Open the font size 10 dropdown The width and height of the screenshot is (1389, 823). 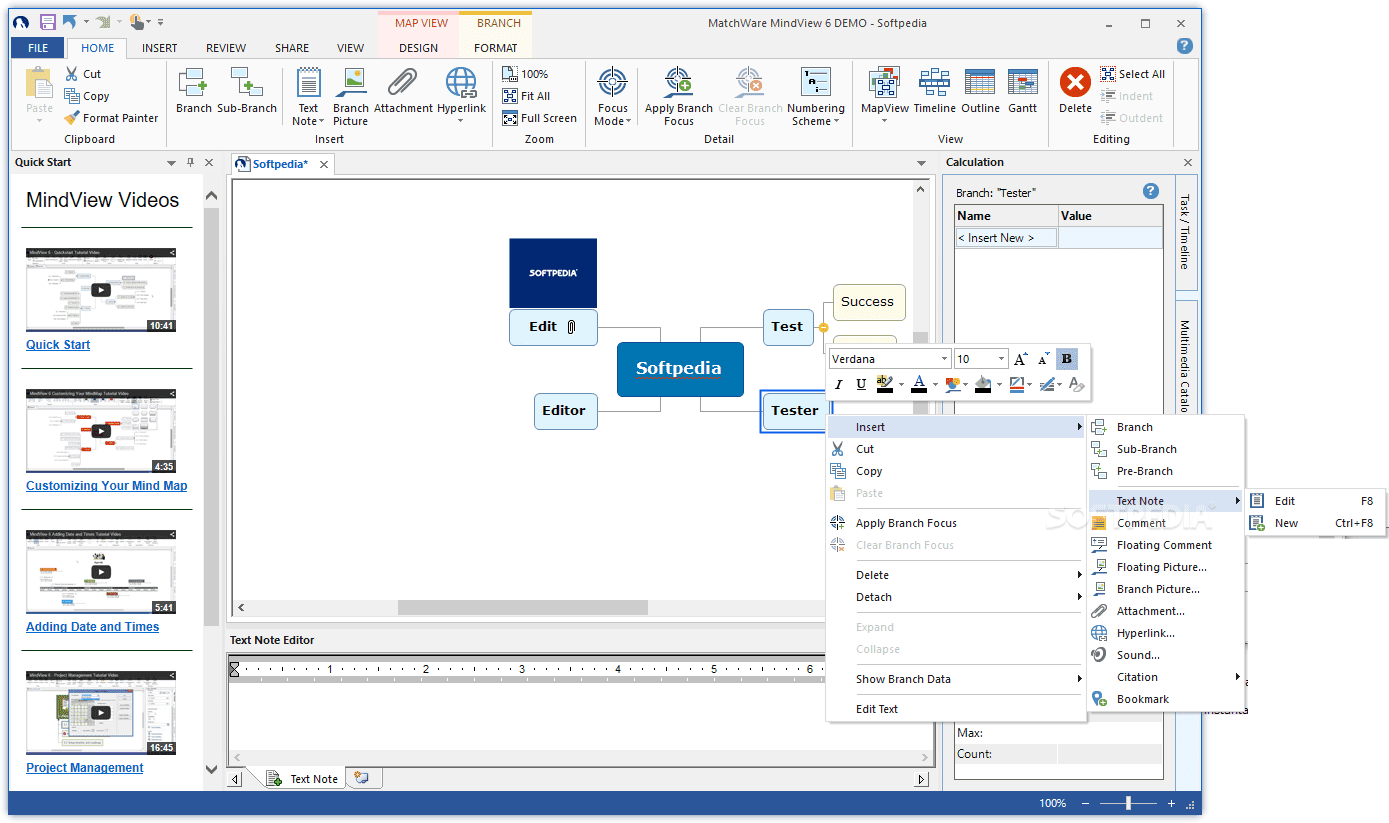click(1001, 359)
